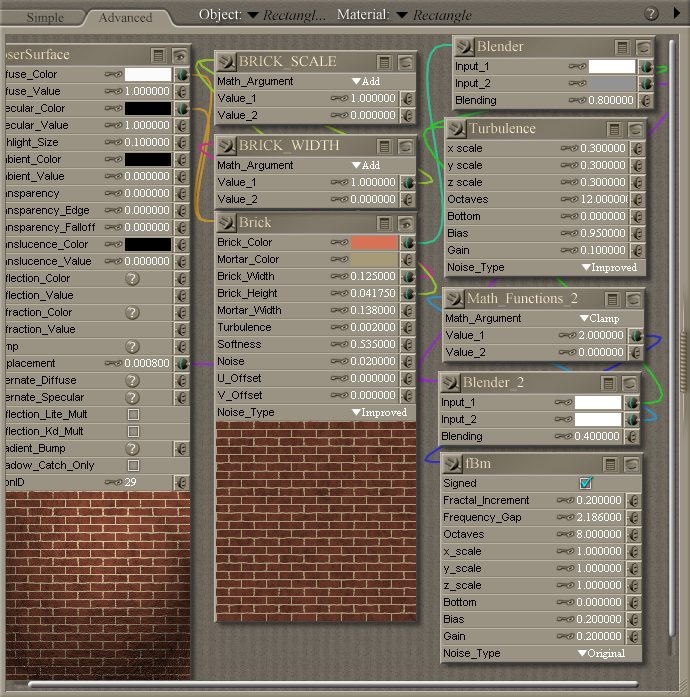
Task: Open the Brick_Color color swatch
Action: 374,243
